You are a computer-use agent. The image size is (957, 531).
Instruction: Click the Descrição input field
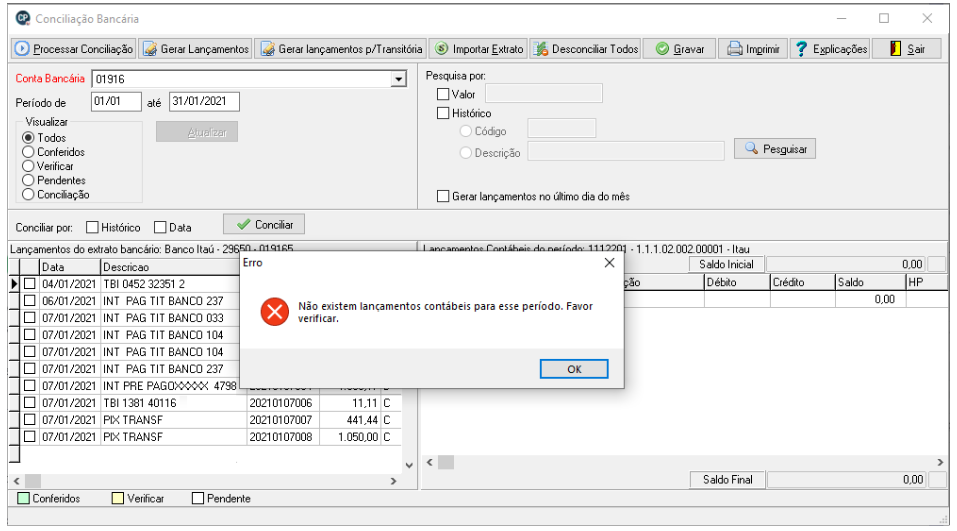(x=626, y=151)
